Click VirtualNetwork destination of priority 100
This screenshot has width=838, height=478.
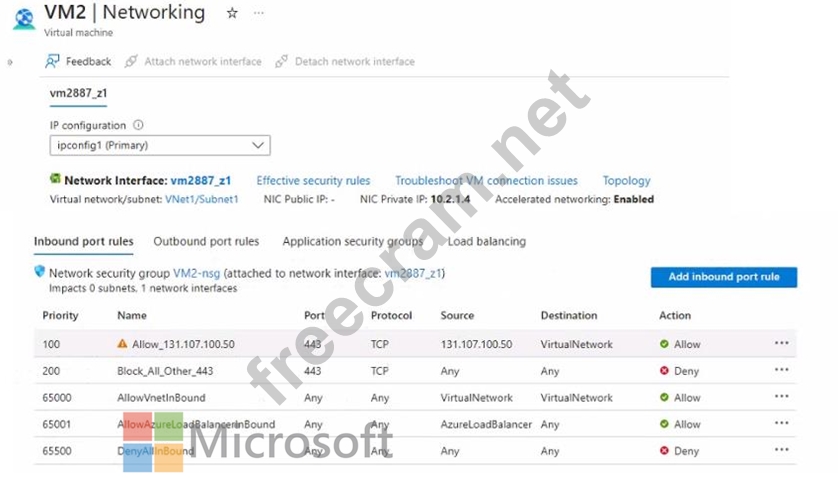point(577,344)
